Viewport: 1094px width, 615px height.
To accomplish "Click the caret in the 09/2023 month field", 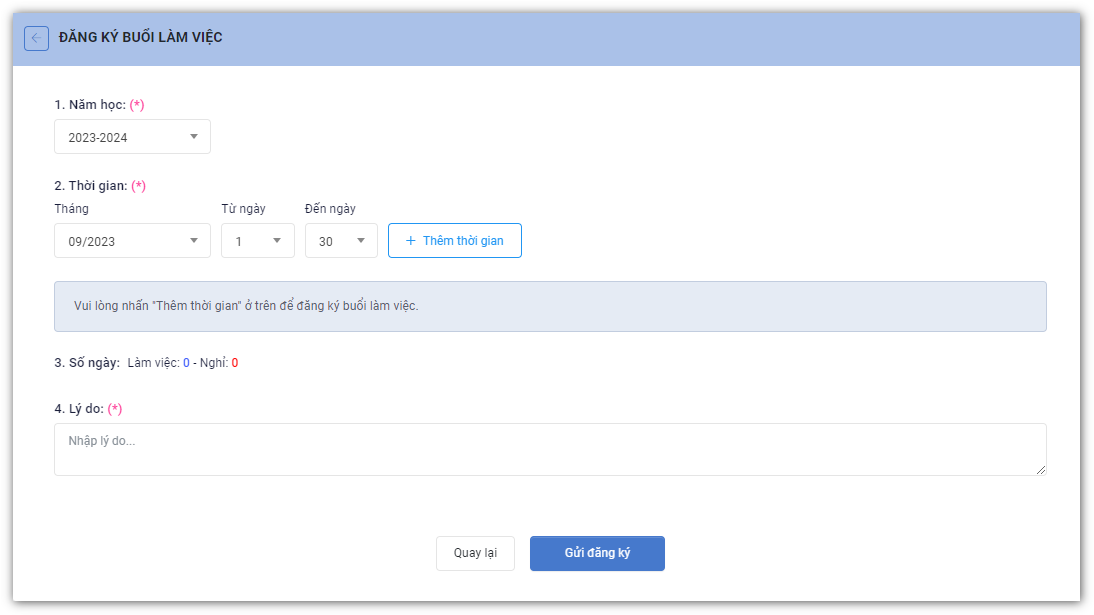I will [x=193, y=241].
